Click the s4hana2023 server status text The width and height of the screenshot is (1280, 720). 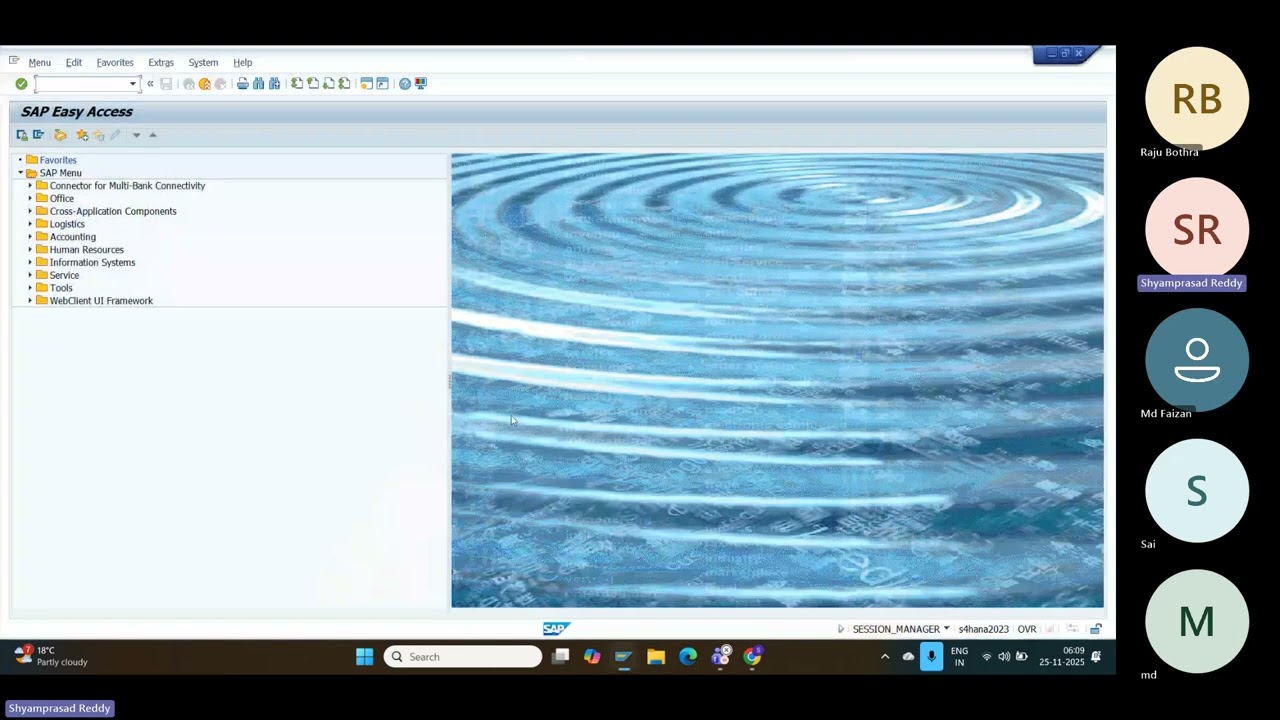click(983, 629)
